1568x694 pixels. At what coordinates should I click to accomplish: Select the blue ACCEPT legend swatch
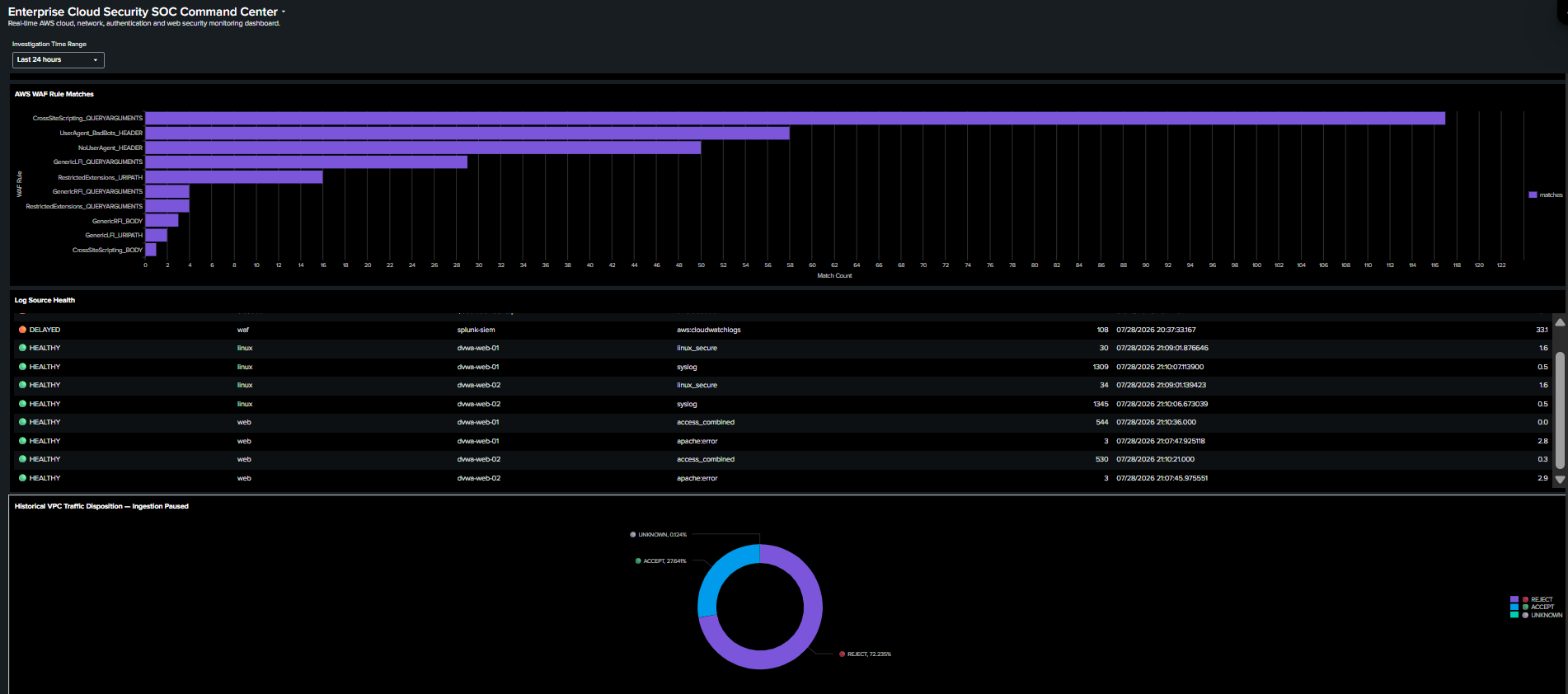[x=1514, y=607]
